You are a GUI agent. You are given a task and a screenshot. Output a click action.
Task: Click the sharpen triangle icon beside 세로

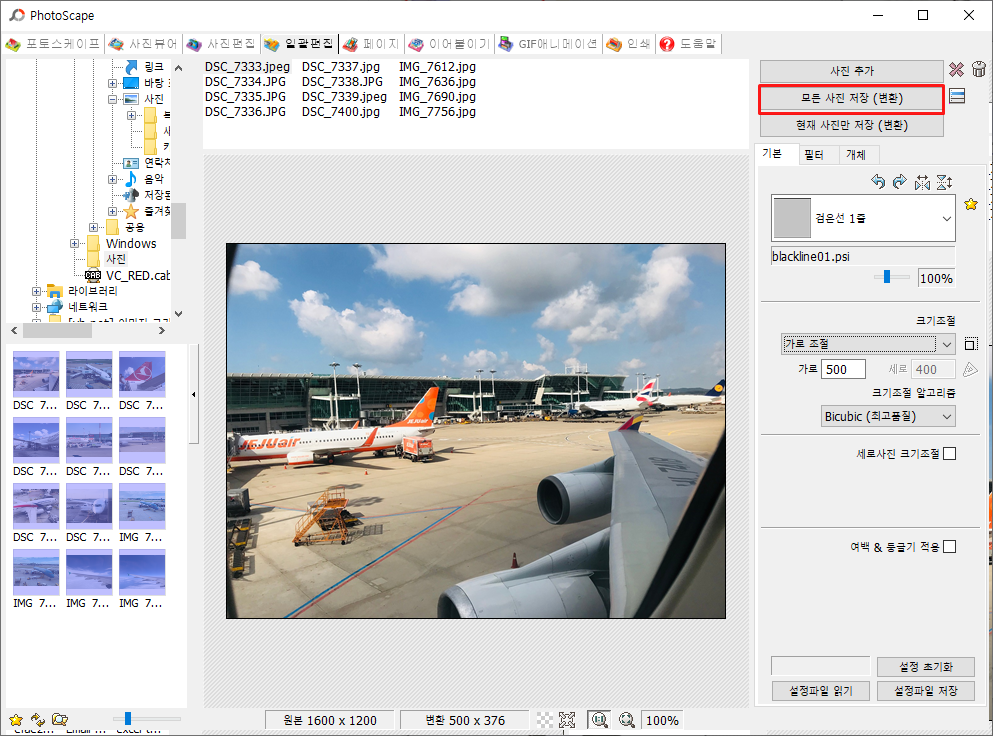[x=970, y=369]
